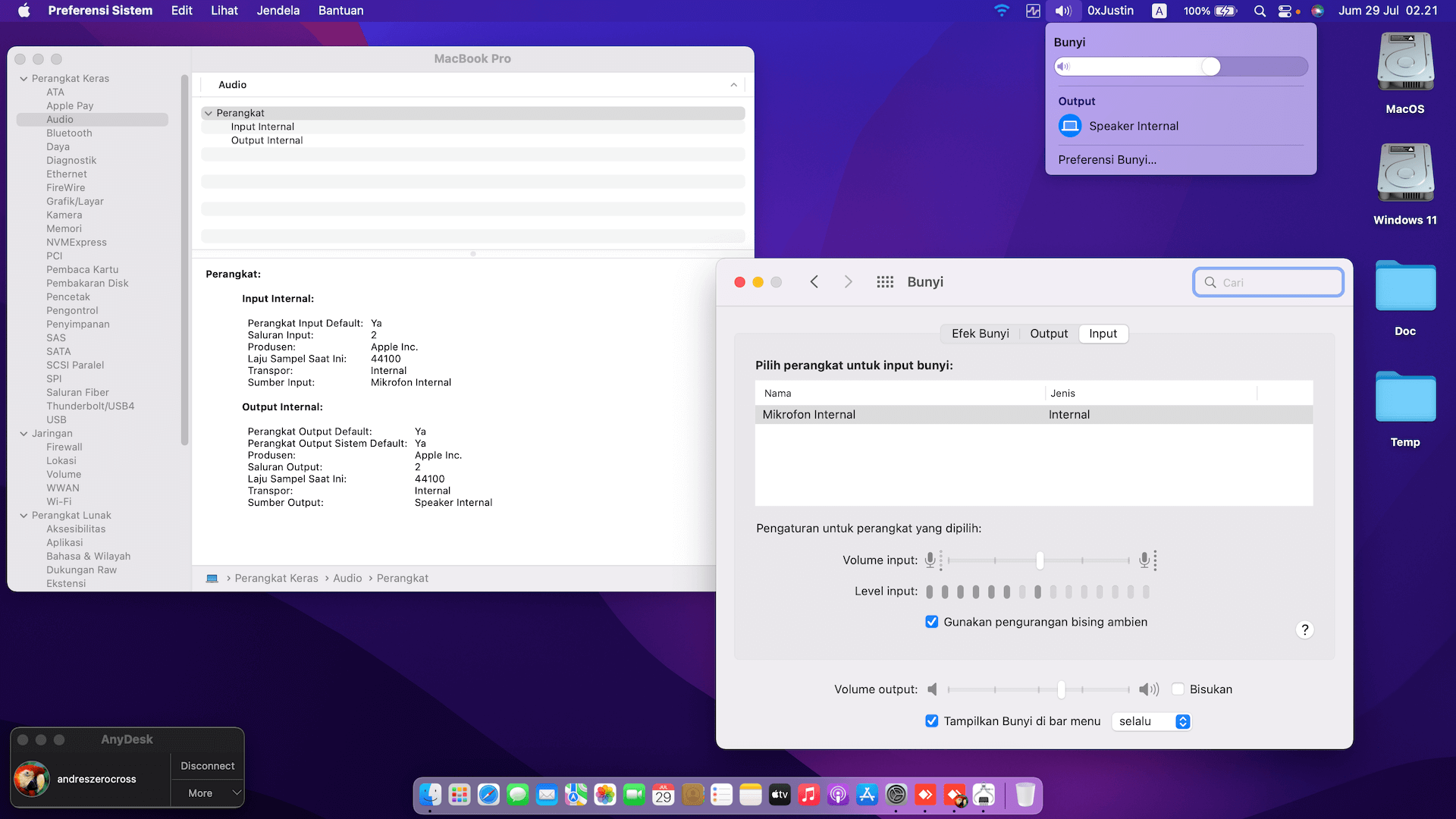Open Notes app in the Dock
This screenshot has width=1456, height=819.
(x=751, y=794)
